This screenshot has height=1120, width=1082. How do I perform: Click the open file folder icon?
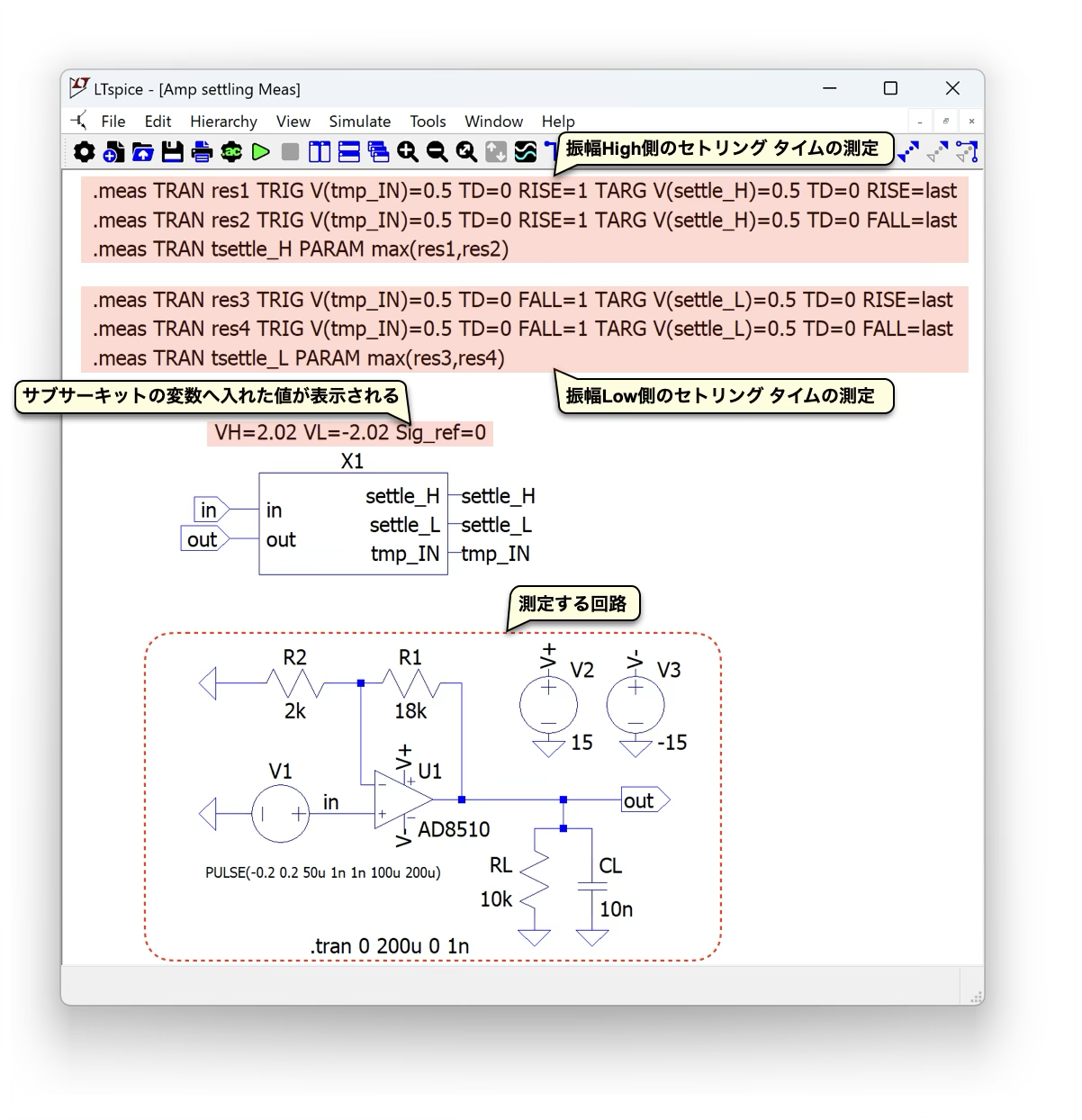[143, 152]
